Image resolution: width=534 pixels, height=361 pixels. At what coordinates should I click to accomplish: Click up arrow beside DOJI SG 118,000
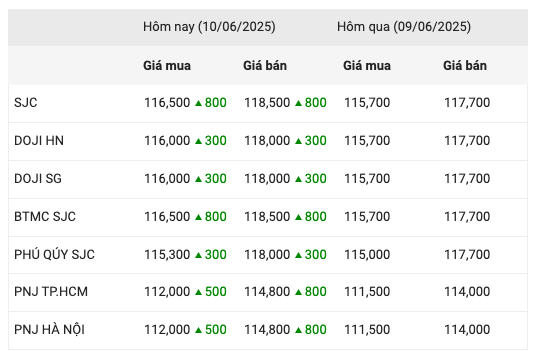[x=299, y=179]
